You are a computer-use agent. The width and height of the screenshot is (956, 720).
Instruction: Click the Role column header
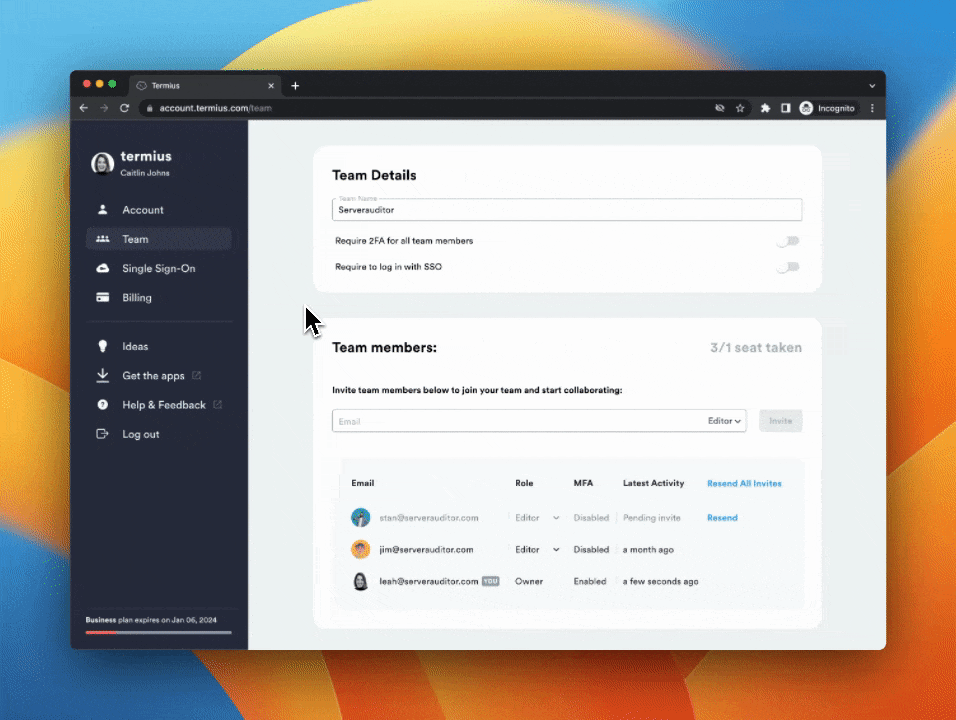[x=524, y=483]
